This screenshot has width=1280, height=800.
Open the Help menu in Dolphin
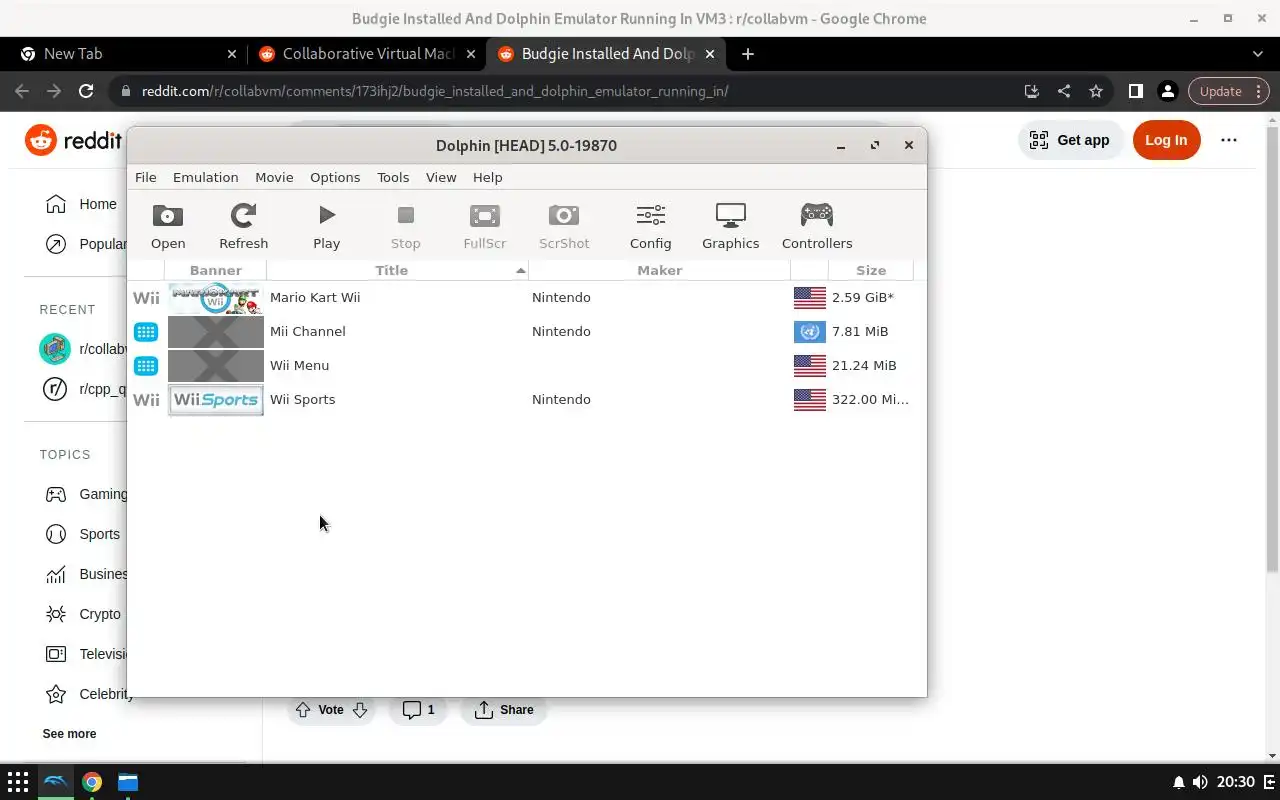[487, 177]
